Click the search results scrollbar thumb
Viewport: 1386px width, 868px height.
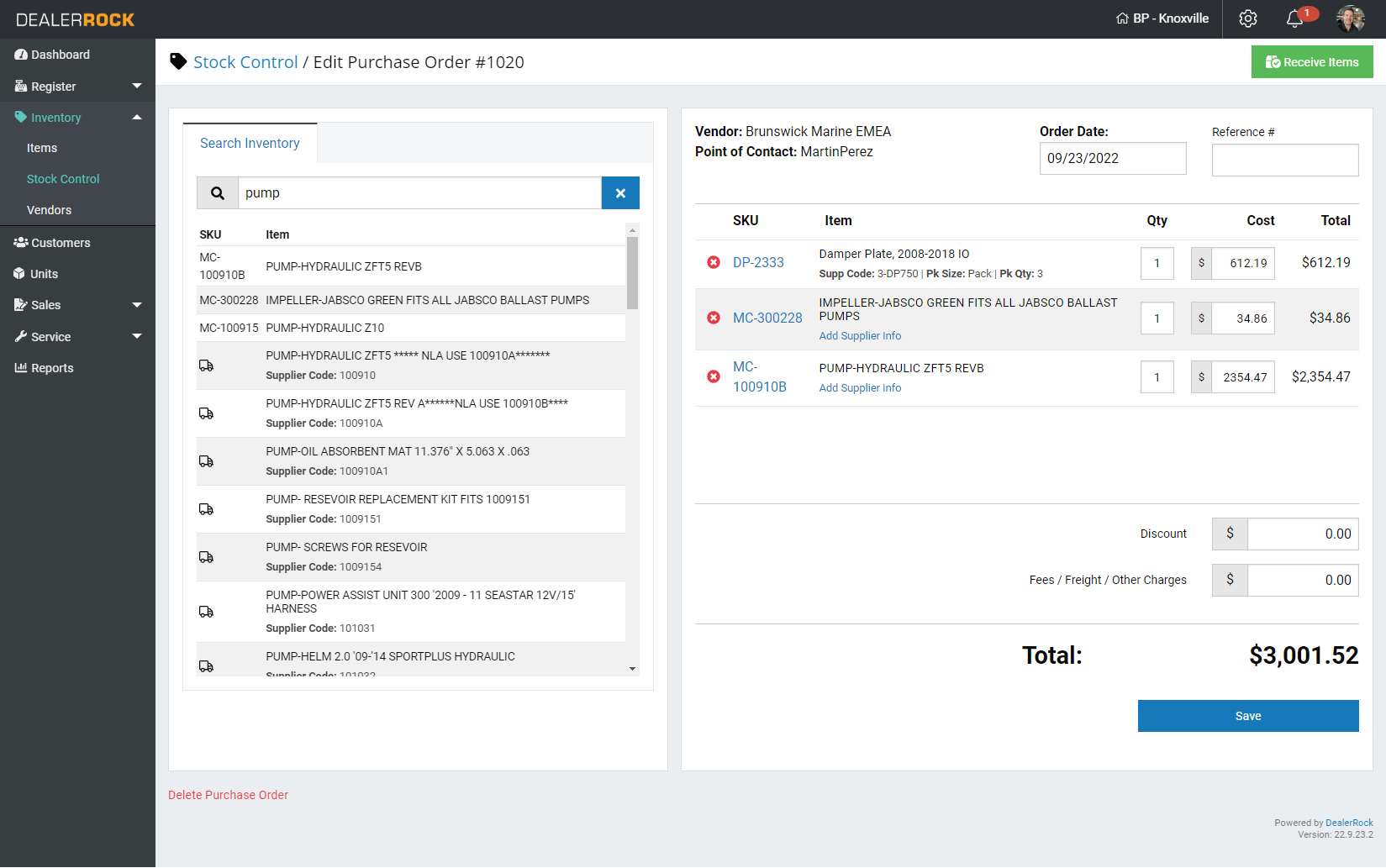[632, 273]
